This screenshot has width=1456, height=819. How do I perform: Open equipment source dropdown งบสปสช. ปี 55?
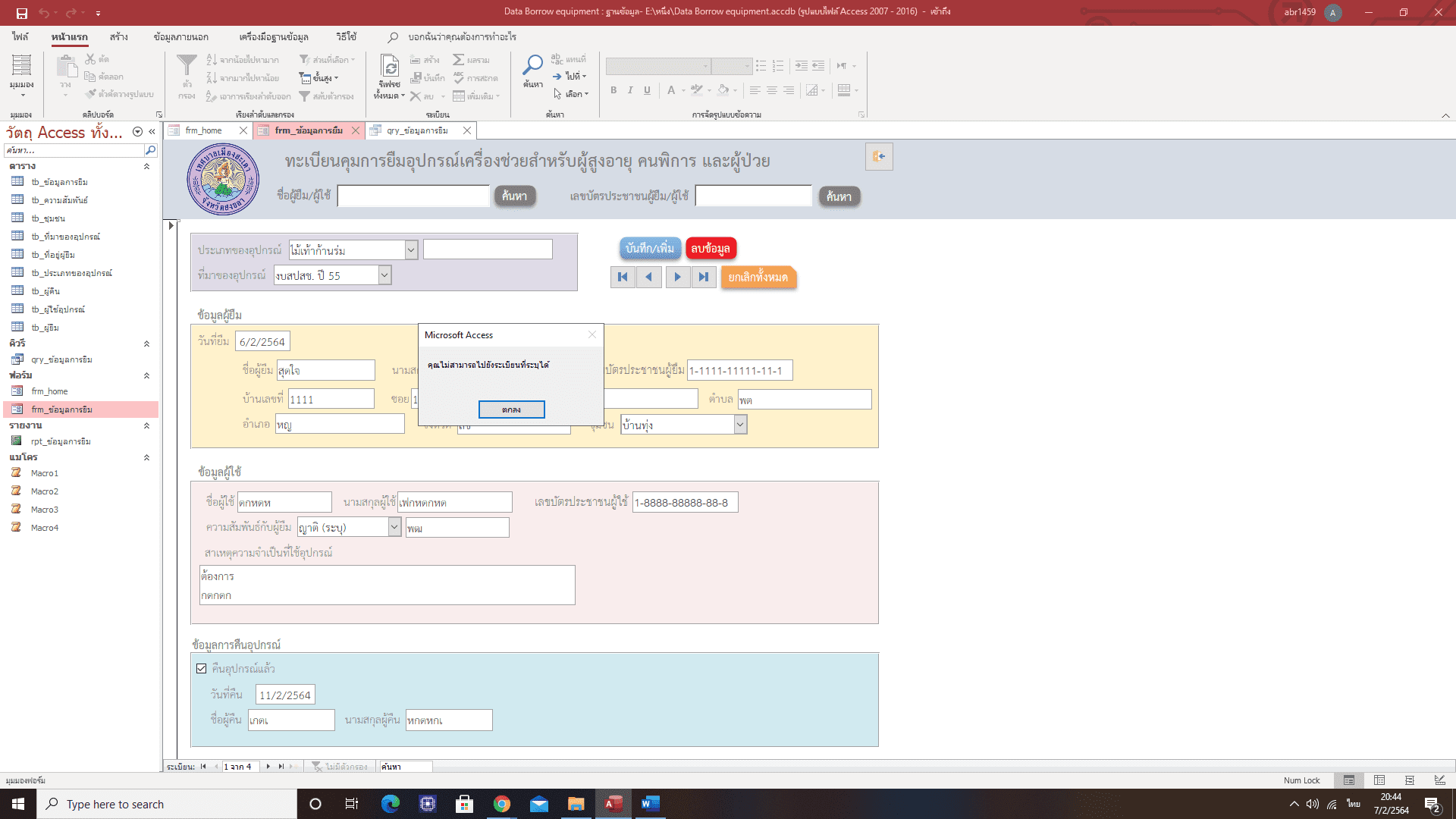point(384,275)
